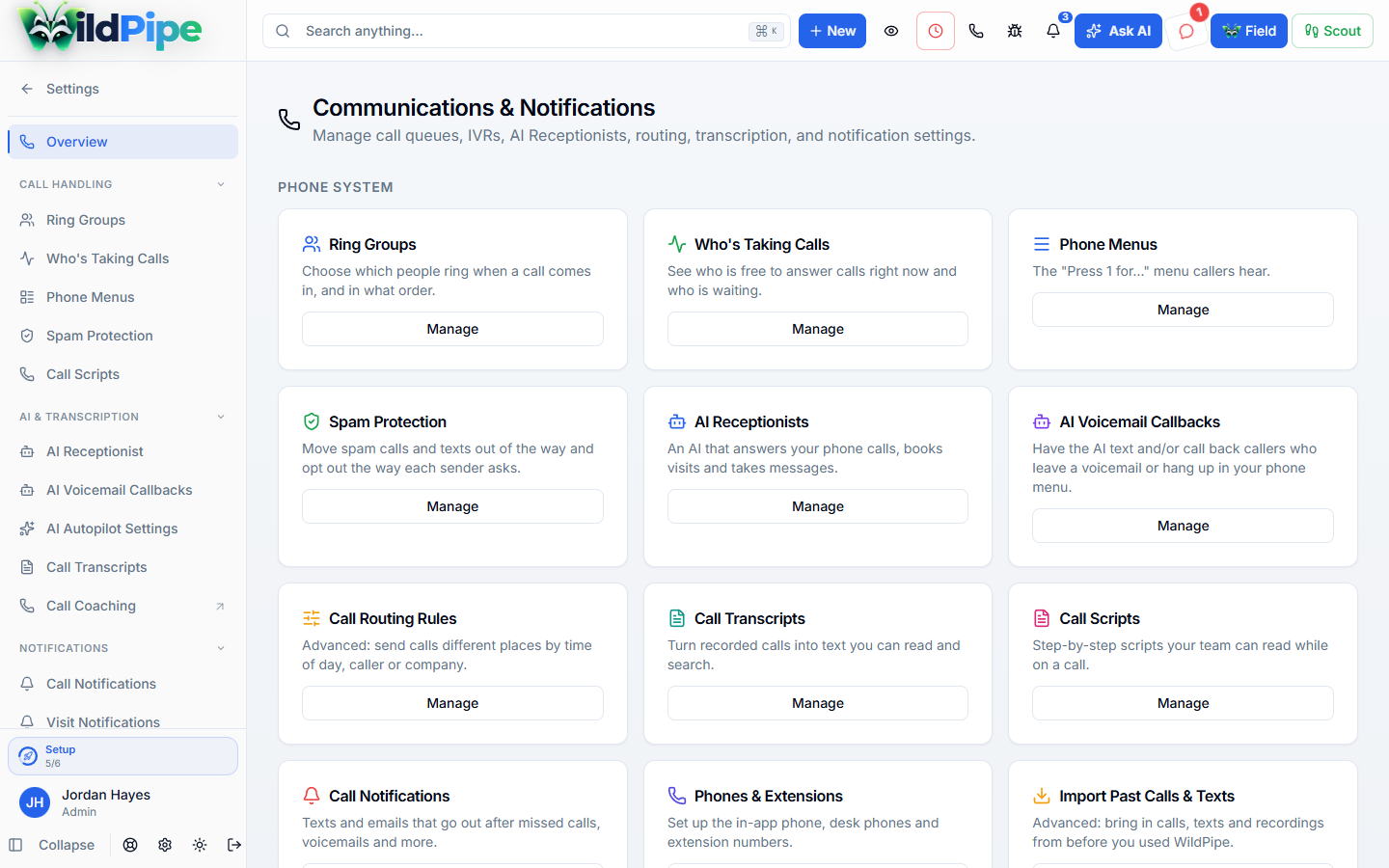The width and height of the screenshot is (1389, 868).
Task: Manage the Spam Protection card
Action: pyautogui.click(x=452, y=506)
